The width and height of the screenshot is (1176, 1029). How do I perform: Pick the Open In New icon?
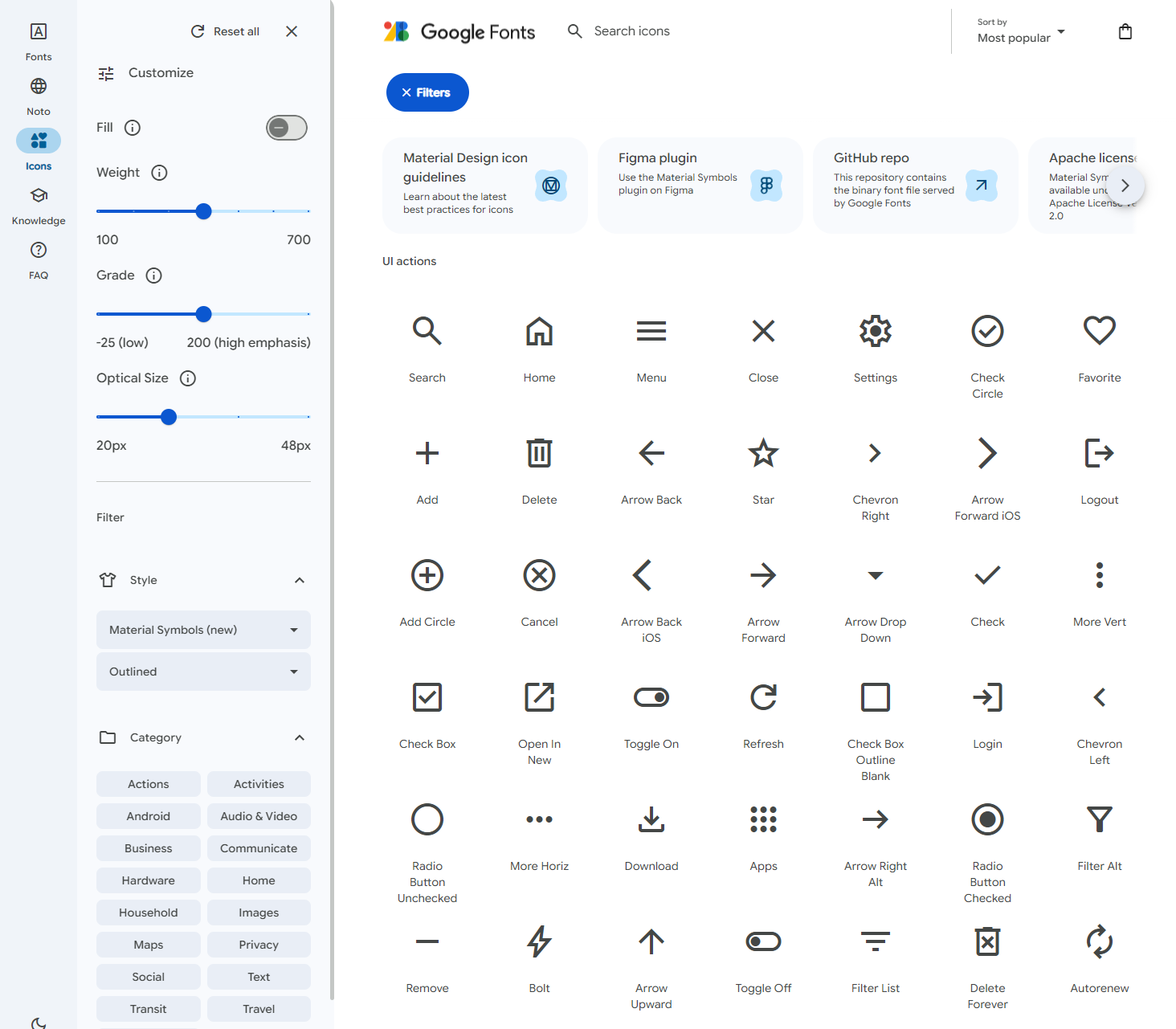tap(539, 697)
